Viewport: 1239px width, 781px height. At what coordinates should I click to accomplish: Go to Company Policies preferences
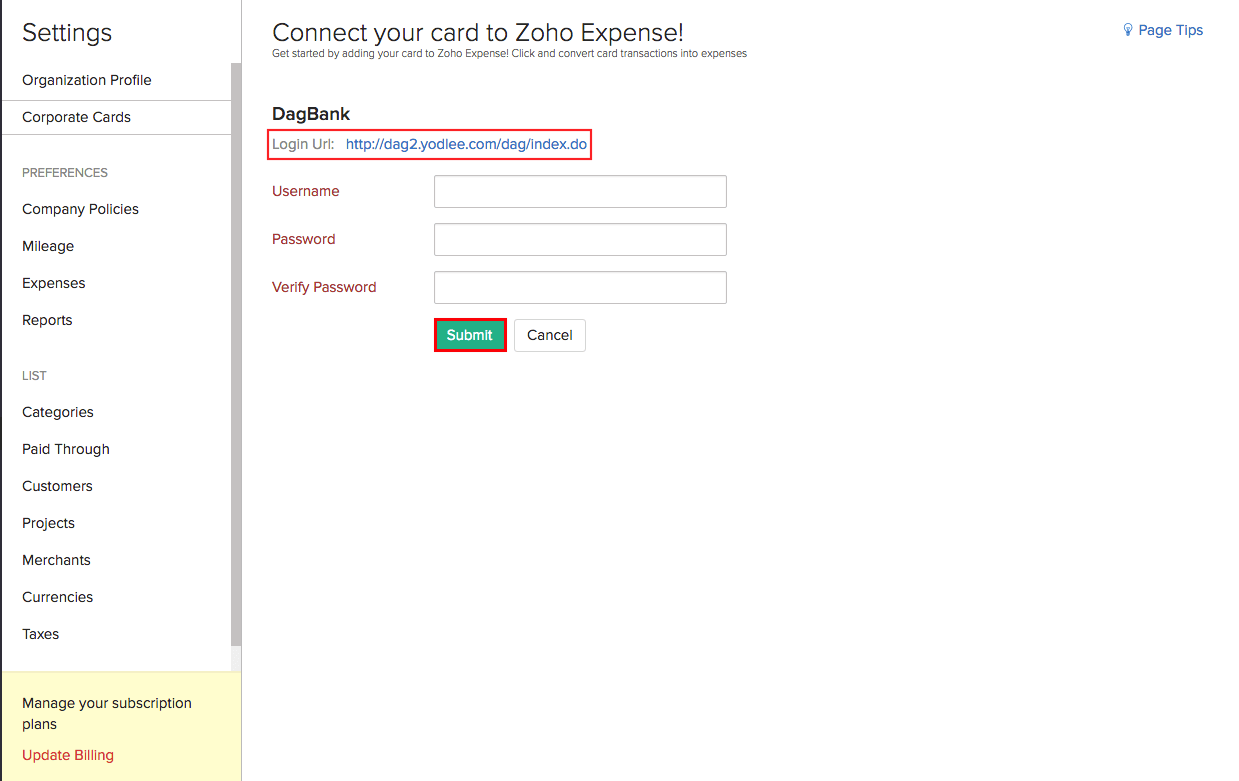[80, 209]
